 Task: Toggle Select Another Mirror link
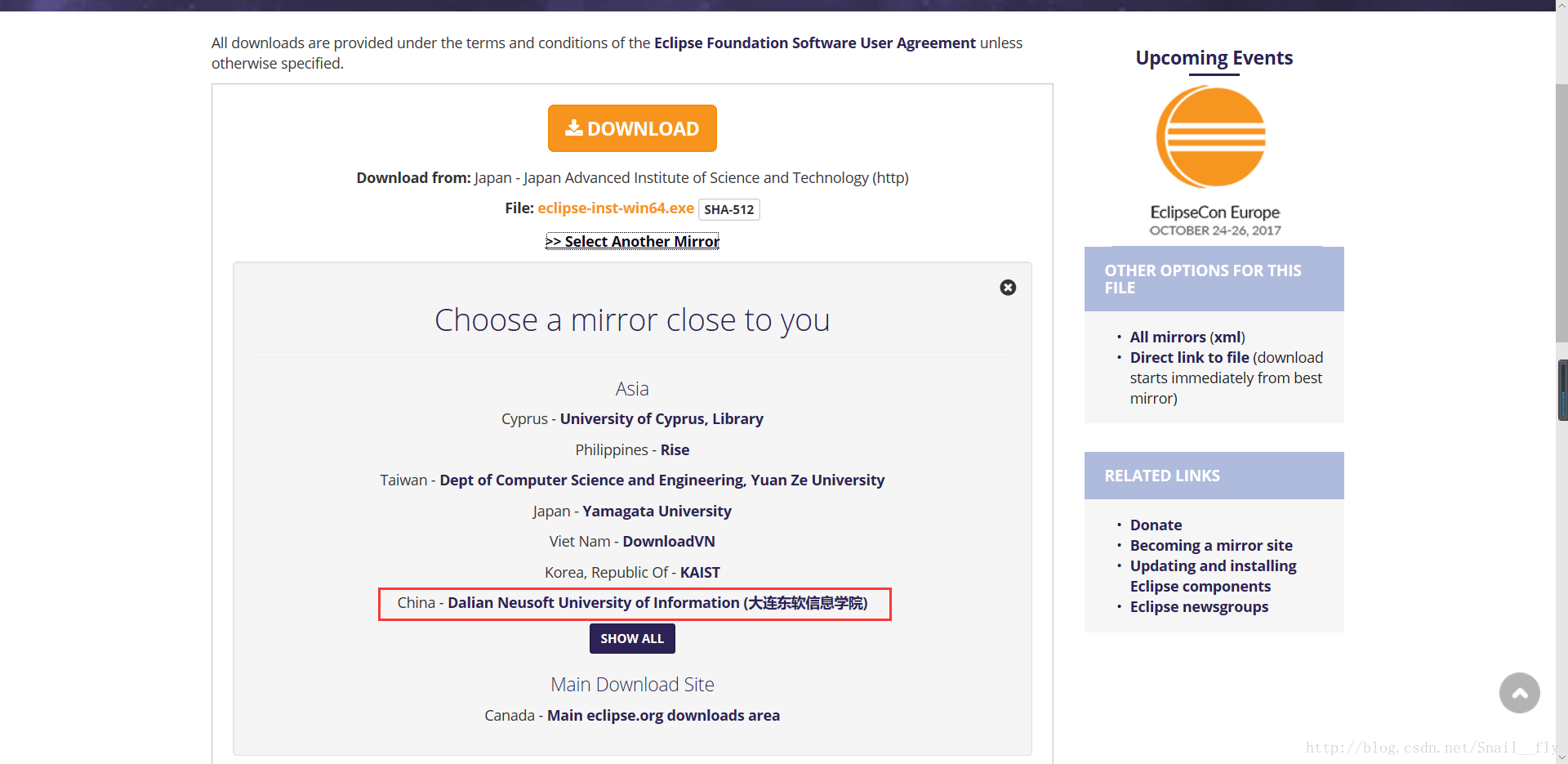click(632, 241)
